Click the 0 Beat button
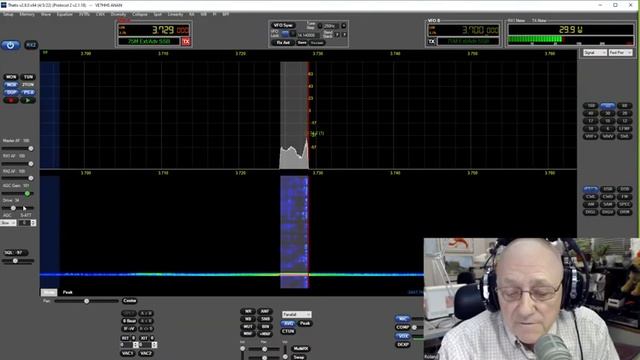The width and height of the screenshot is (640, 360). click(129, 321)
